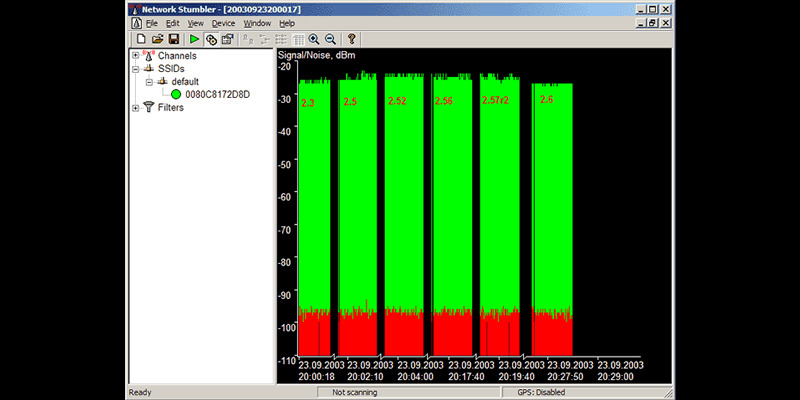Click the Options toolbar icon
The image size is (800, 400).
pos(227,39)
